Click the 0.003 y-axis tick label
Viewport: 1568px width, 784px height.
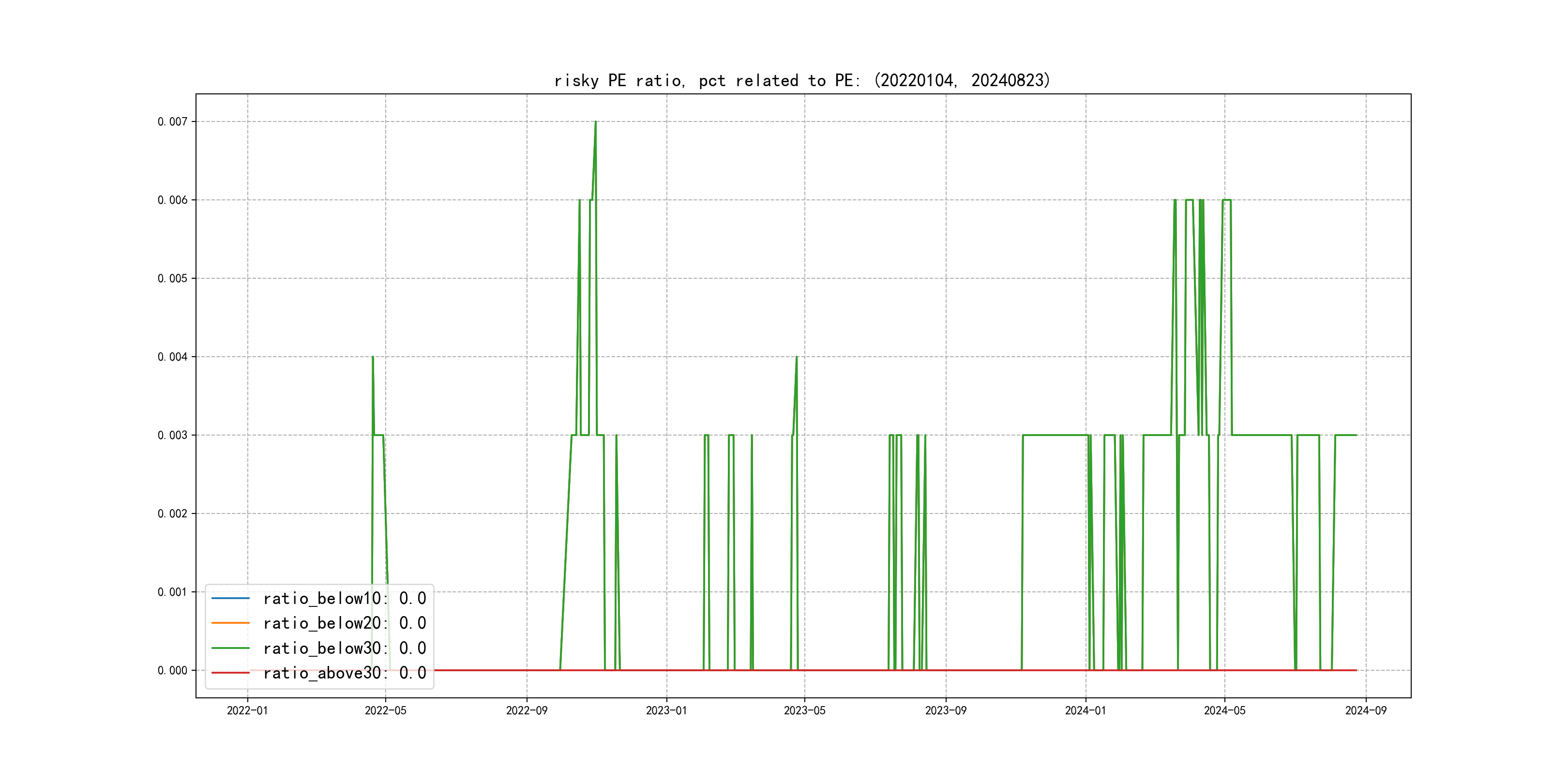(x=172, y=435)
